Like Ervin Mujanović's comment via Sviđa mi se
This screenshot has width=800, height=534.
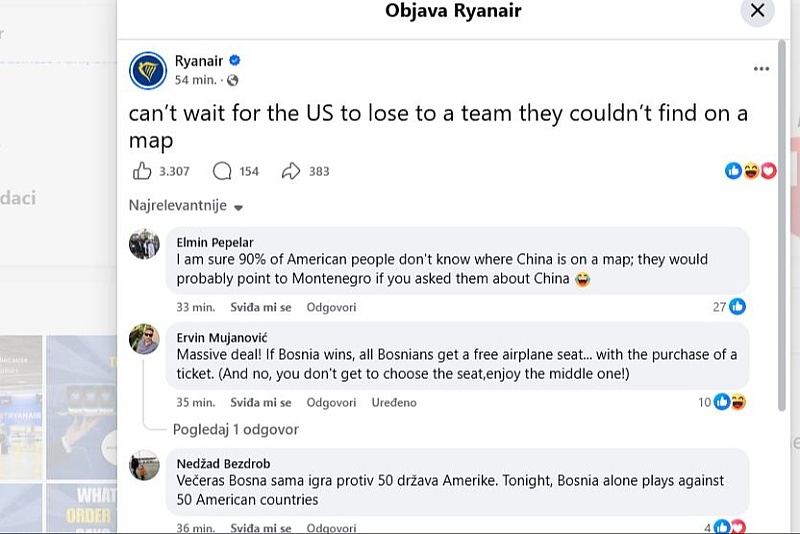261,402
